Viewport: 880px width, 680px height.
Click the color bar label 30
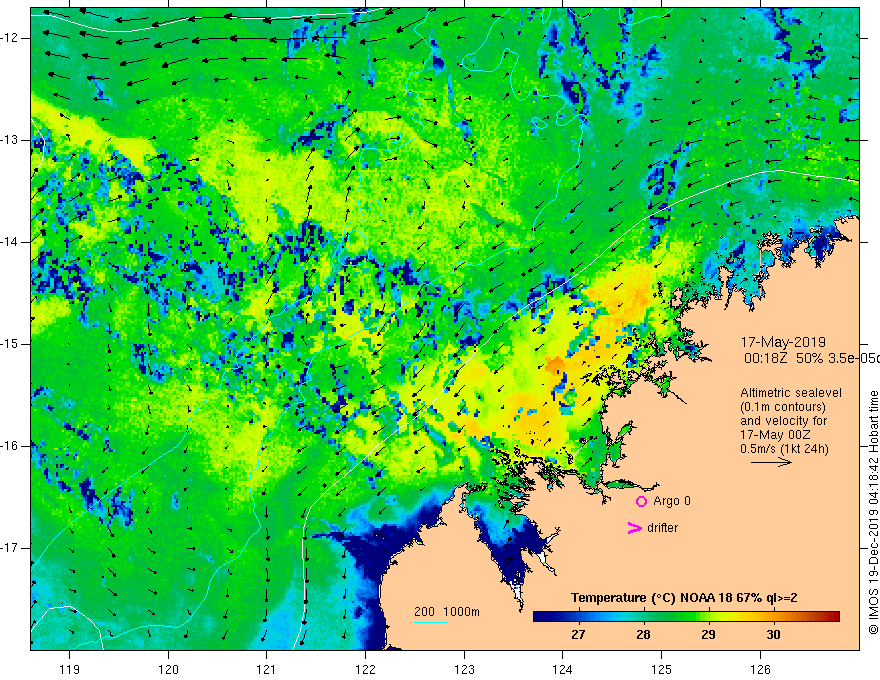coord(773,635)
